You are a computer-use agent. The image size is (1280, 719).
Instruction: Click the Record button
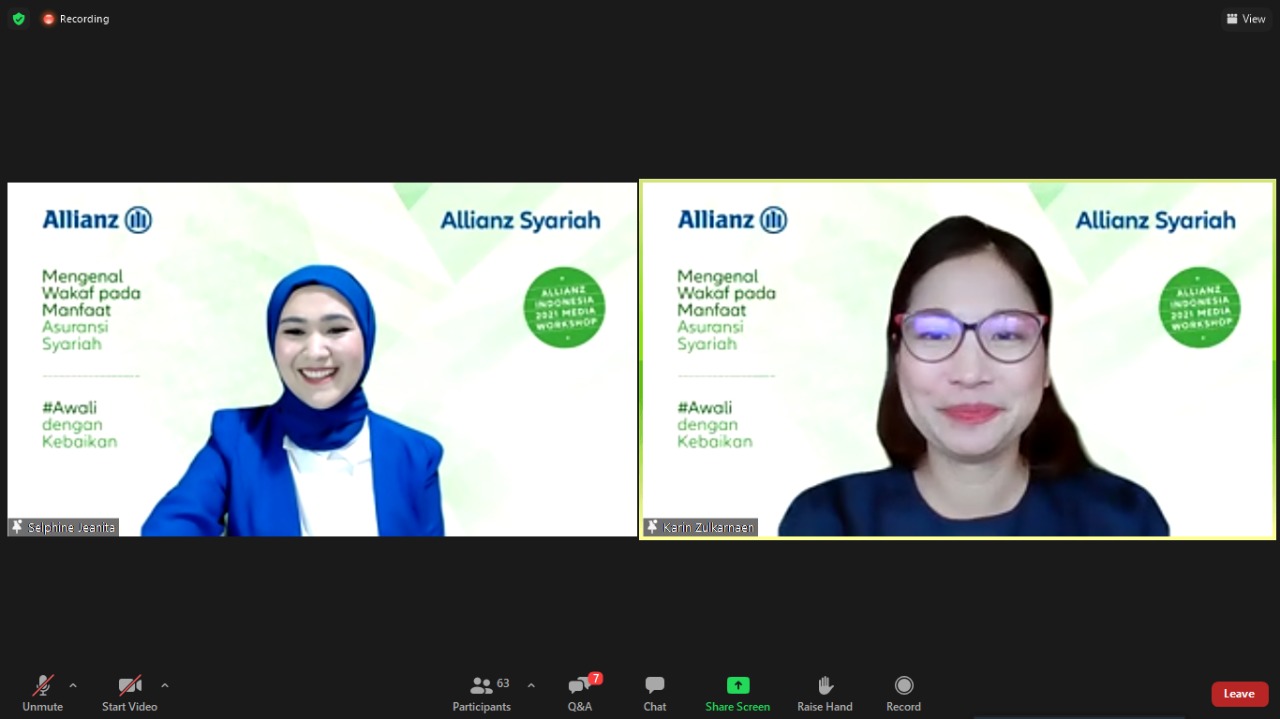904,693
